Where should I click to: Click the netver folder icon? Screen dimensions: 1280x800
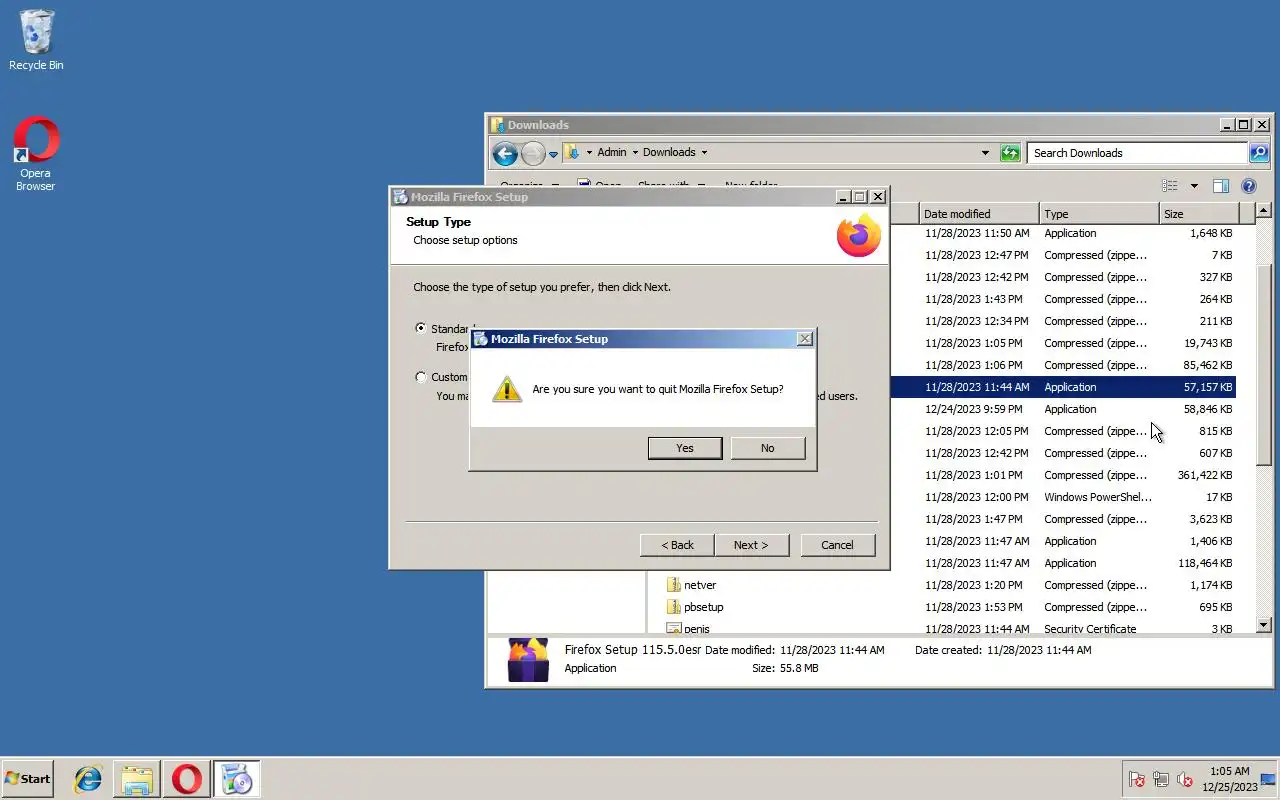point(673,585)
